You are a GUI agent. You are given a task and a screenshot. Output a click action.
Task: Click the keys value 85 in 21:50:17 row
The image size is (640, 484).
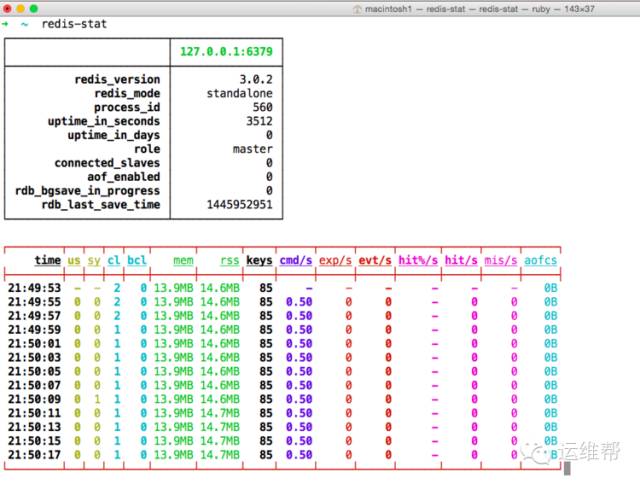click(x=266, y=455)
